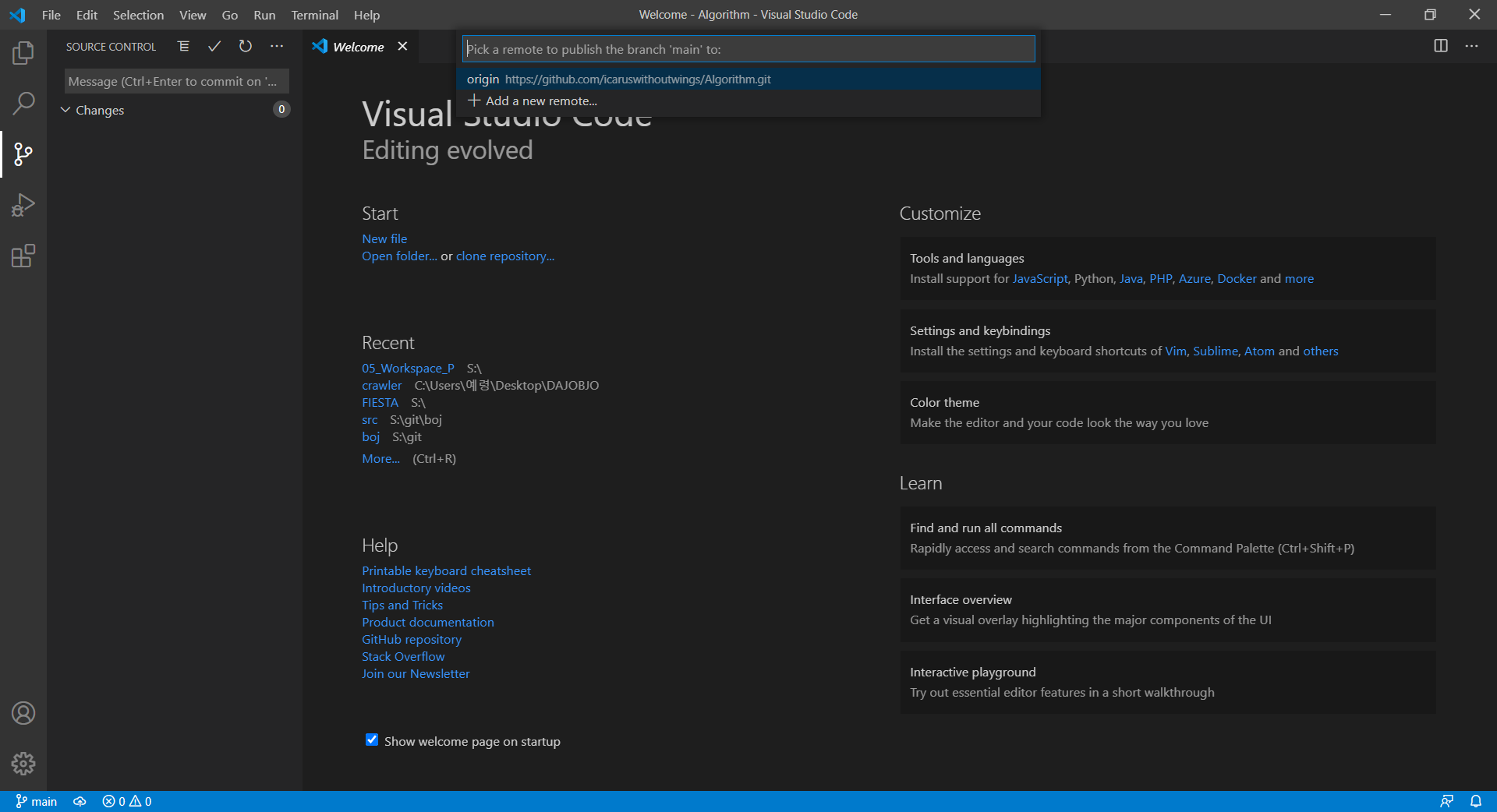Open the Run and Debug view
Viewport: 1497px width, 812px height.
pyautogui.click(x=23, y=205)
